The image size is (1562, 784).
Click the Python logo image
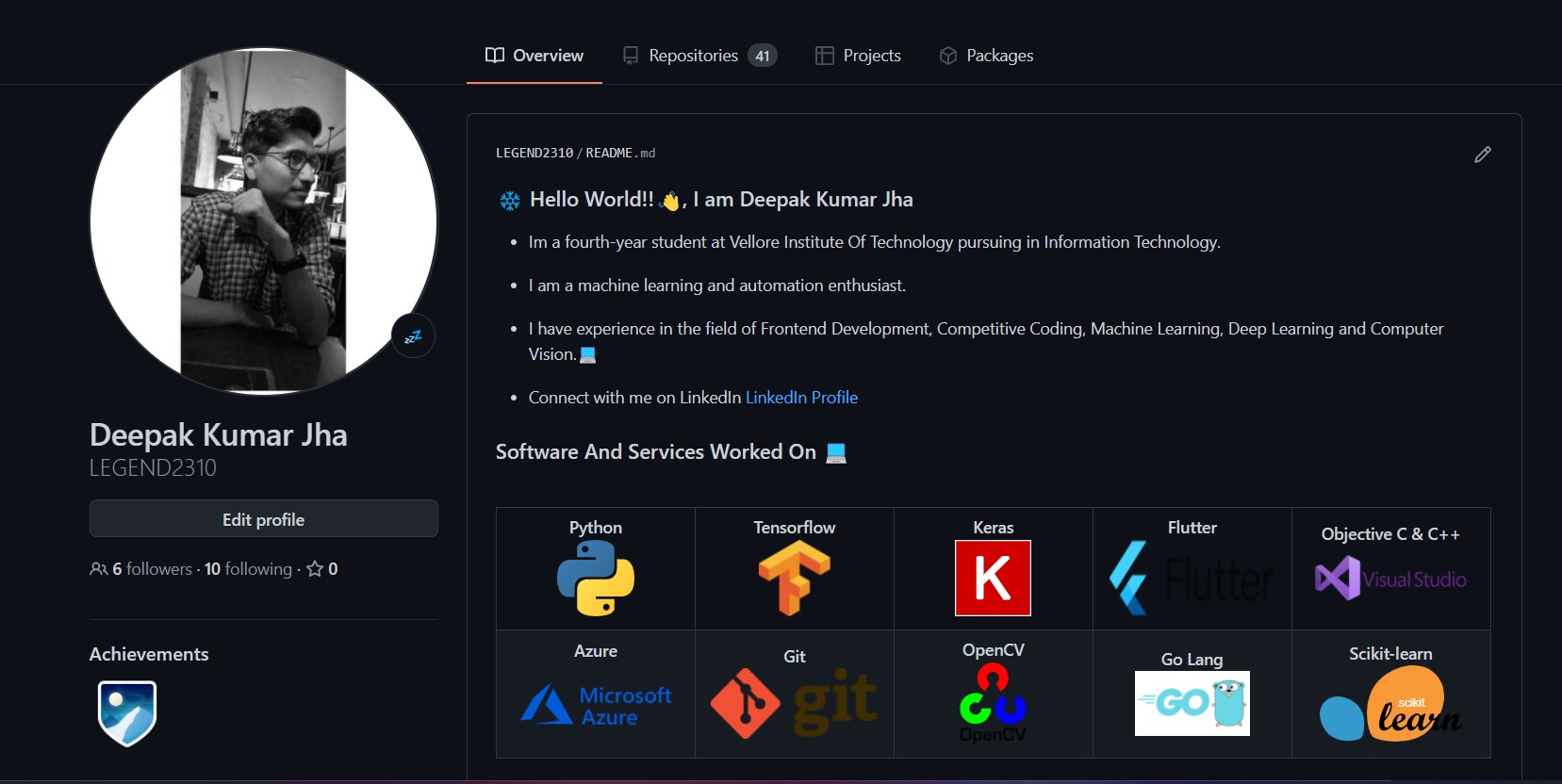point(596,579)
